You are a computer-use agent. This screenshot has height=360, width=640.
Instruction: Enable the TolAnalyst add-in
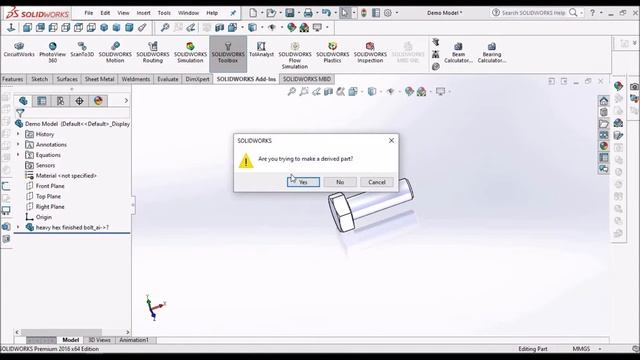point(261,50)
